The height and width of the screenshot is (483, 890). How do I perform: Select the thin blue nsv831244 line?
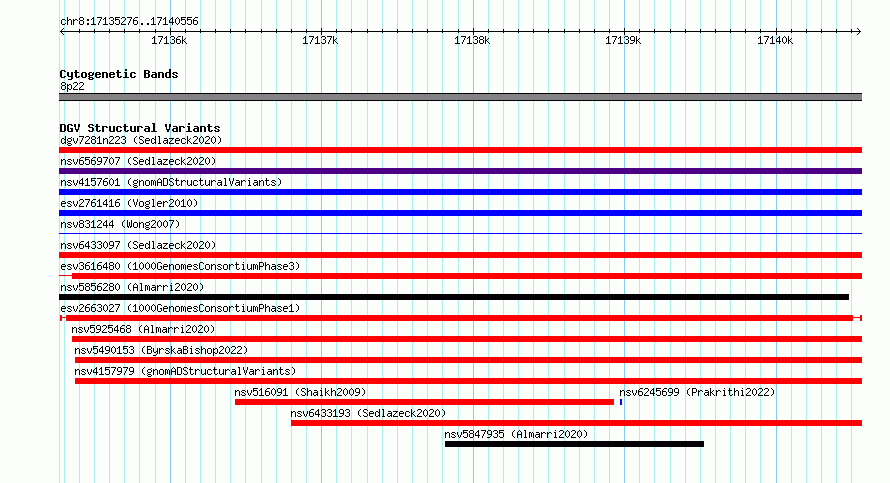pyautogui.click(x=460, y=233)
